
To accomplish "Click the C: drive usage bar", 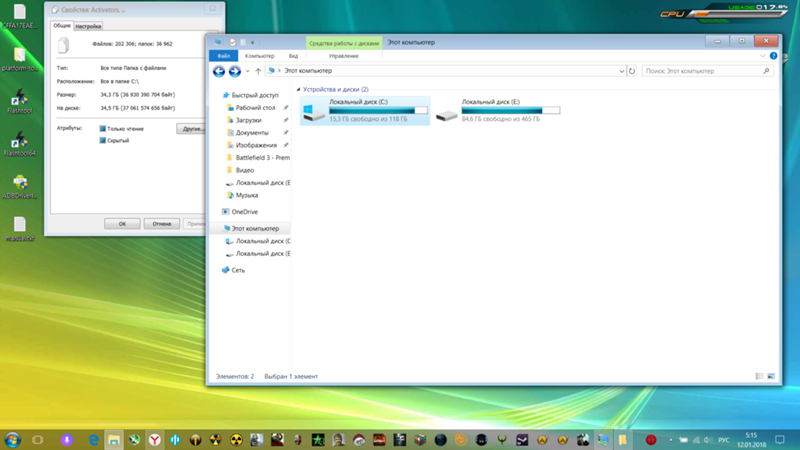I will (x=378, y=110).
